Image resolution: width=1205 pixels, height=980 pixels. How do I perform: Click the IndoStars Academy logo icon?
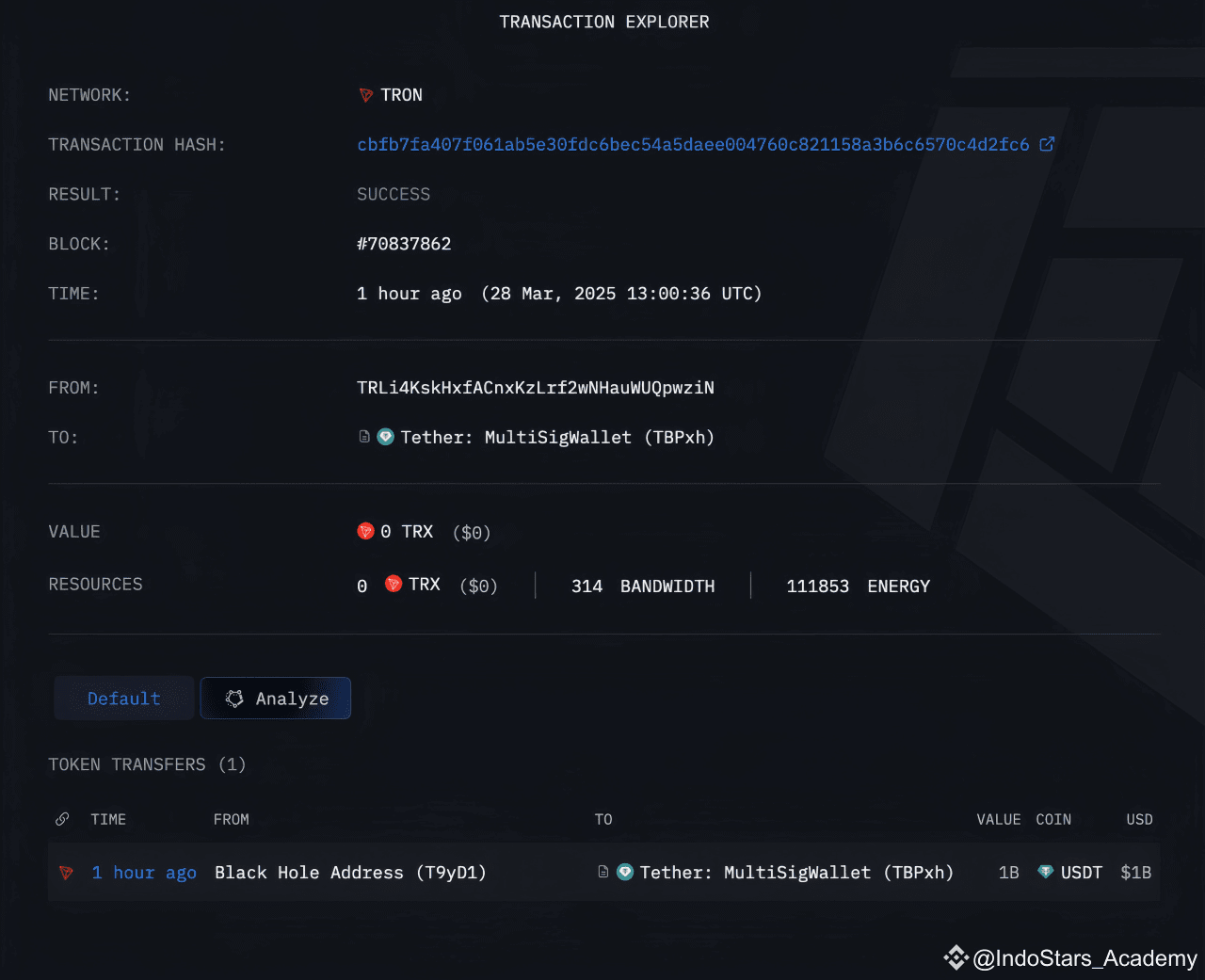955,958
